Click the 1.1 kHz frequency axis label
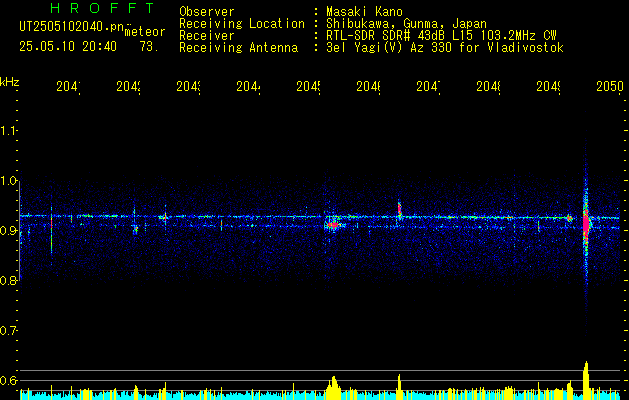The width and height of the screenshot is (629, 400). click(8, 130)
